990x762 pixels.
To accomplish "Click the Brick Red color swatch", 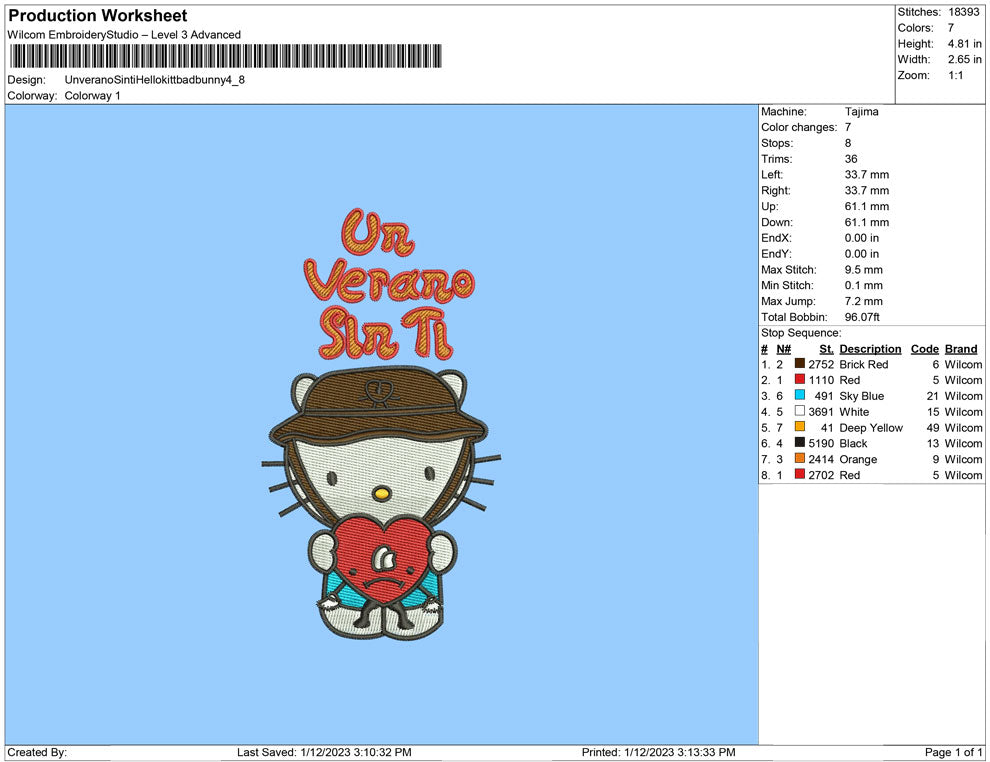I will pos(799,364).
